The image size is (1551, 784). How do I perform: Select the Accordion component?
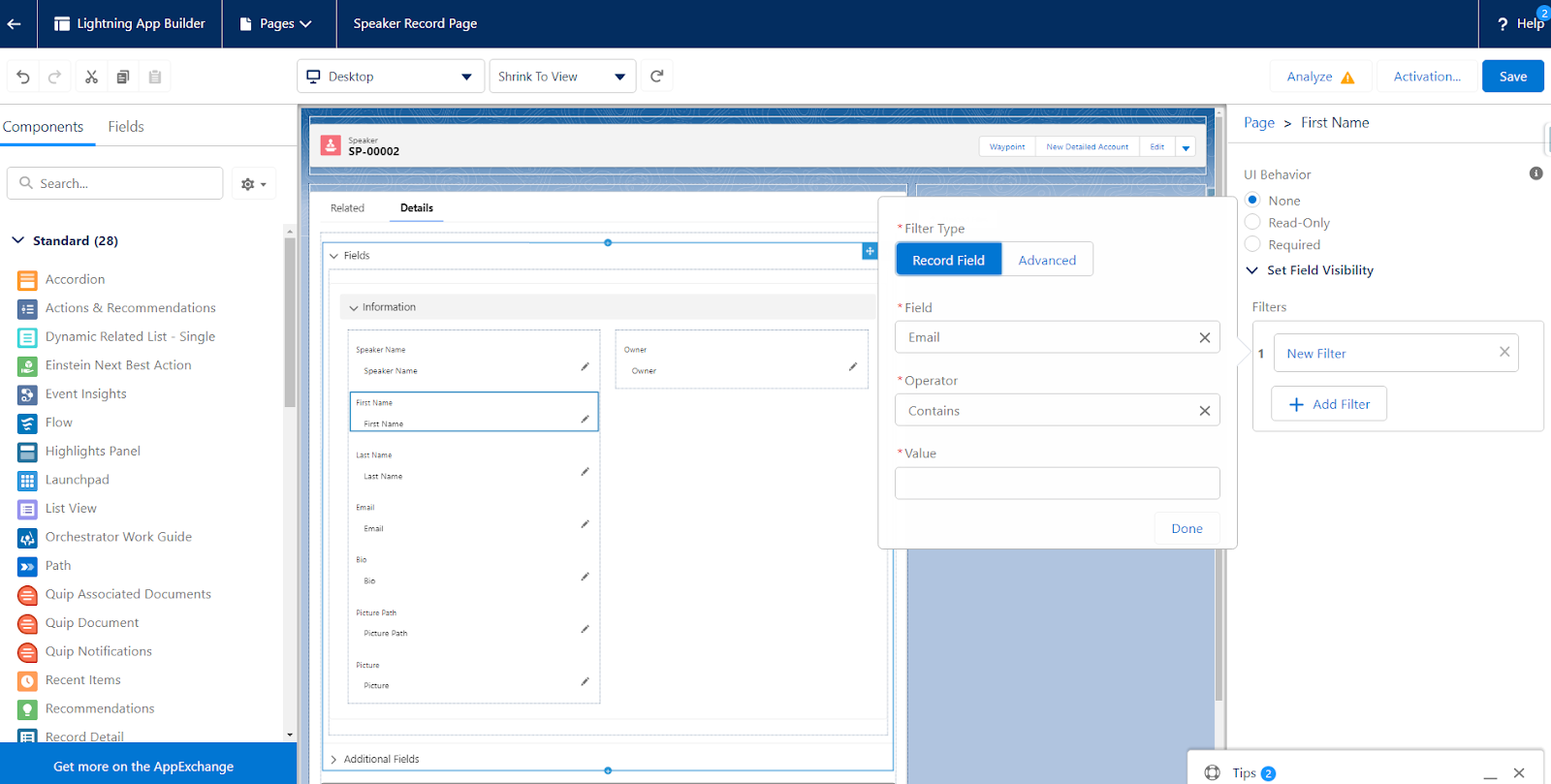[x=75, y=279]
